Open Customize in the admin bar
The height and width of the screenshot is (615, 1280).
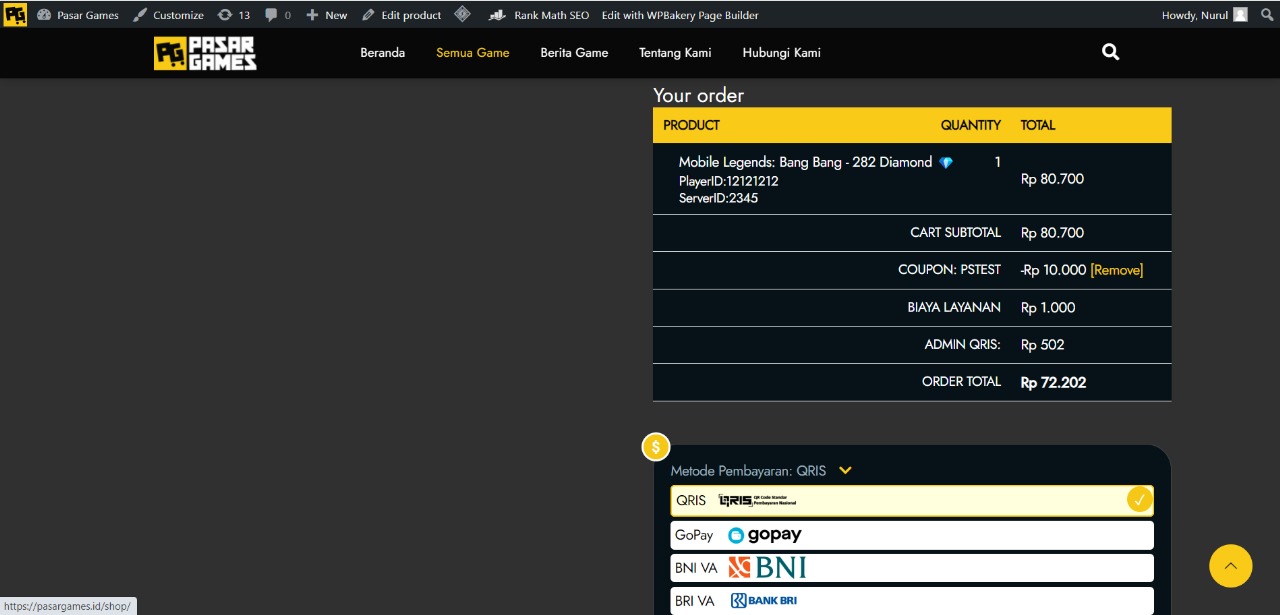pos(168,15)
